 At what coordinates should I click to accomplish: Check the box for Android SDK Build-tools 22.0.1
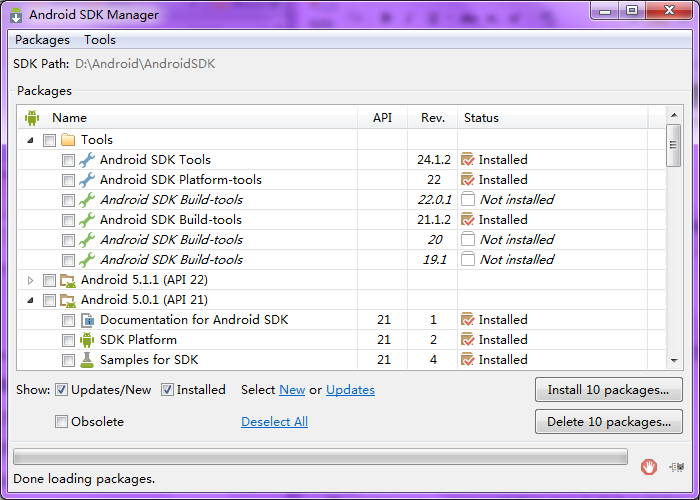pyautogui.click(x=68, y=200)
